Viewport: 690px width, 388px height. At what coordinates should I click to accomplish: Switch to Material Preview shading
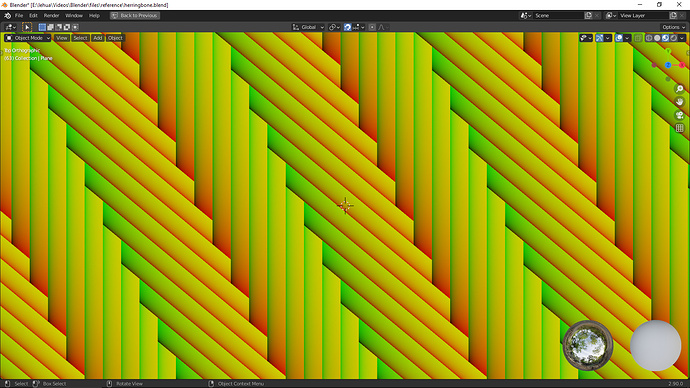pyautogui.click(x=665, y=38)
